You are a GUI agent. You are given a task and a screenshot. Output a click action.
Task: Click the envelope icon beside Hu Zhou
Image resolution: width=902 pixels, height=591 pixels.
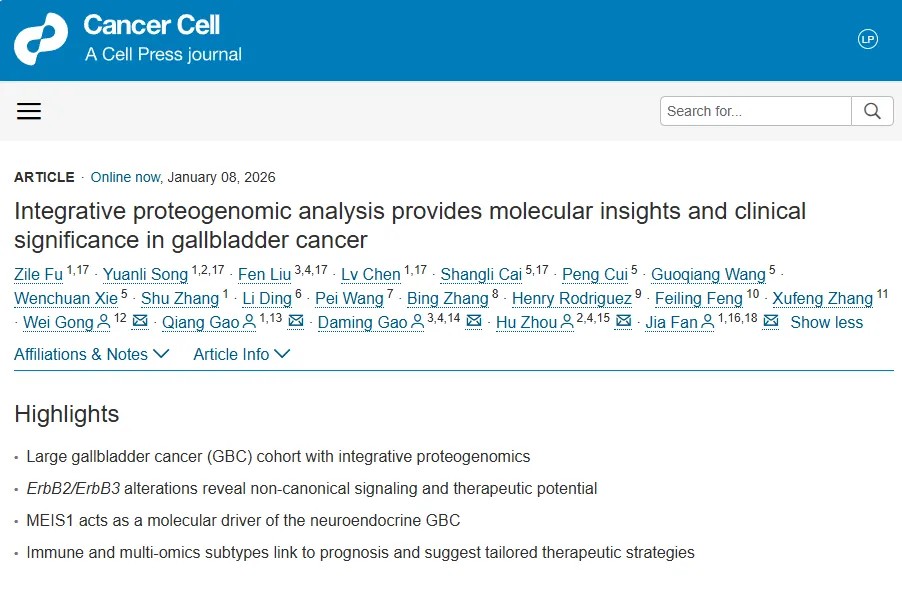tap(623, 322)
